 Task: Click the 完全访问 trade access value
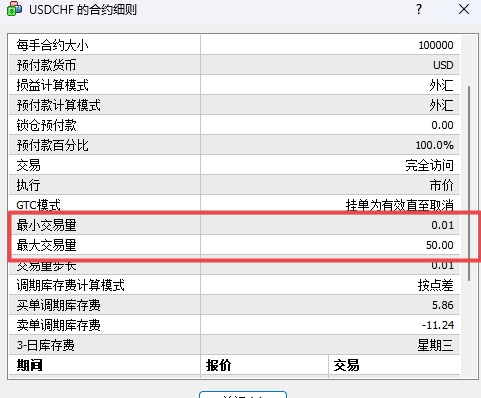pos(429,165)
